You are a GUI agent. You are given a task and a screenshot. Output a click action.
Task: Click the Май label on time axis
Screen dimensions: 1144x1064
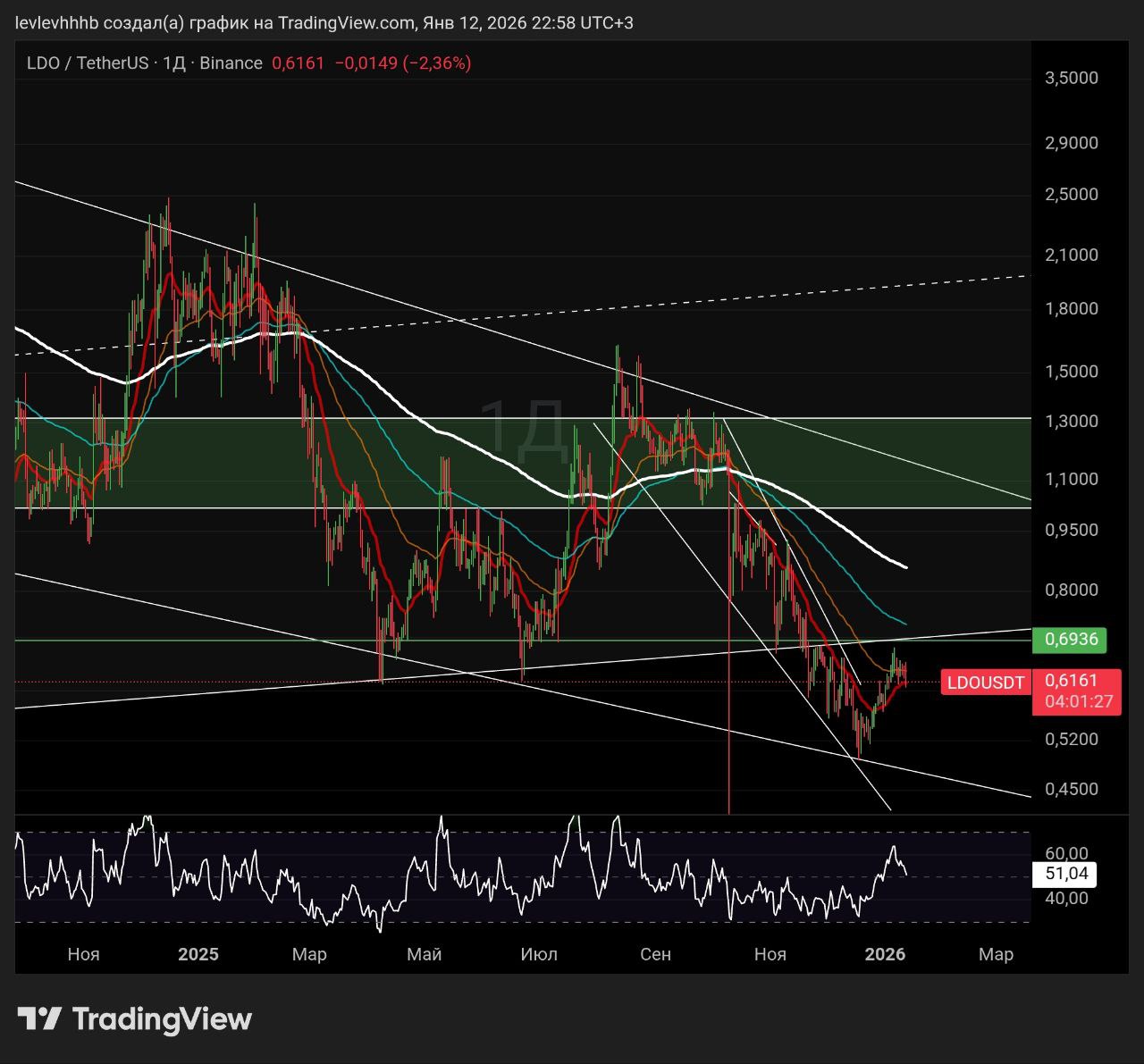424,954
